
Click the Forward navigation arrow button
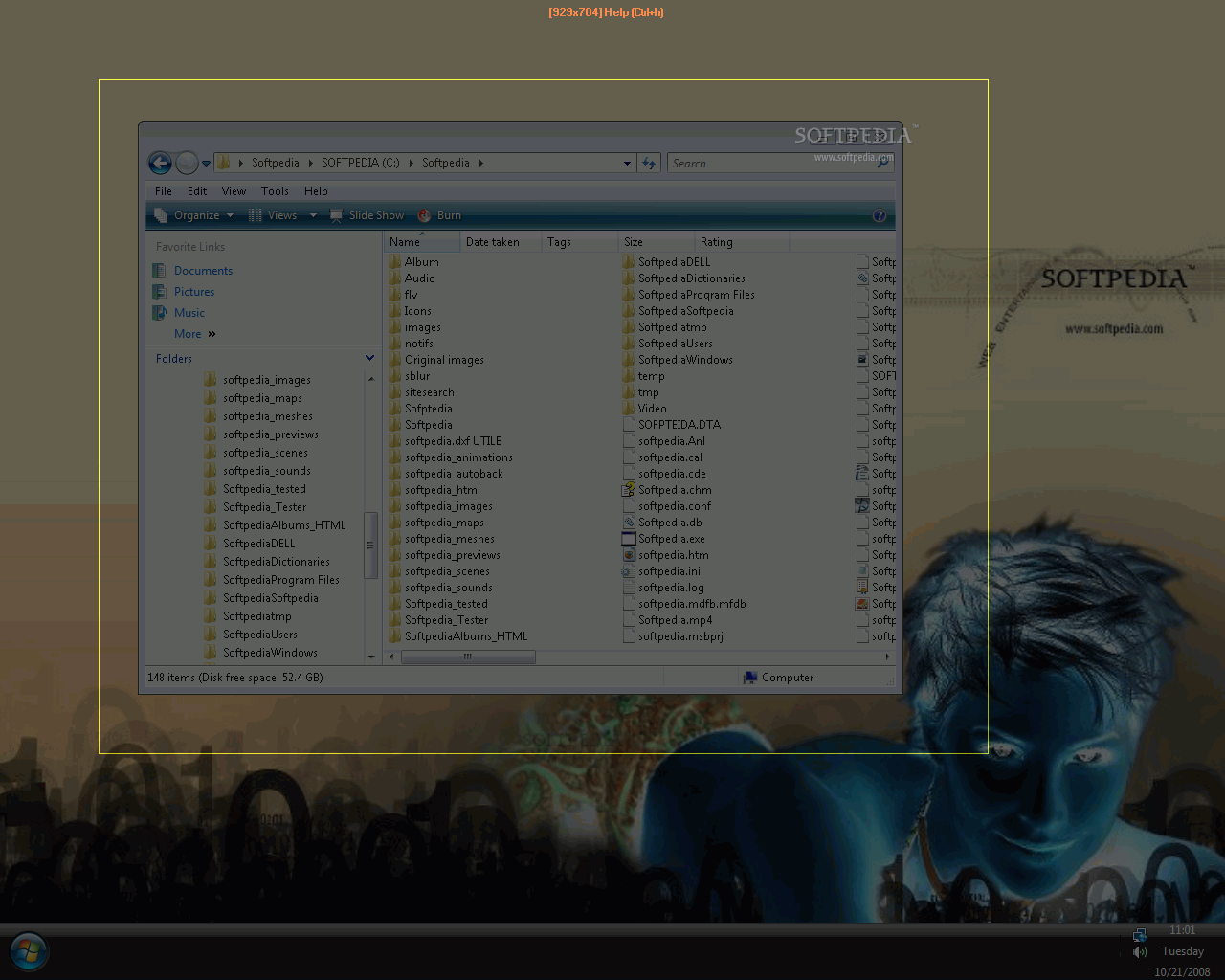coord(188,163)
